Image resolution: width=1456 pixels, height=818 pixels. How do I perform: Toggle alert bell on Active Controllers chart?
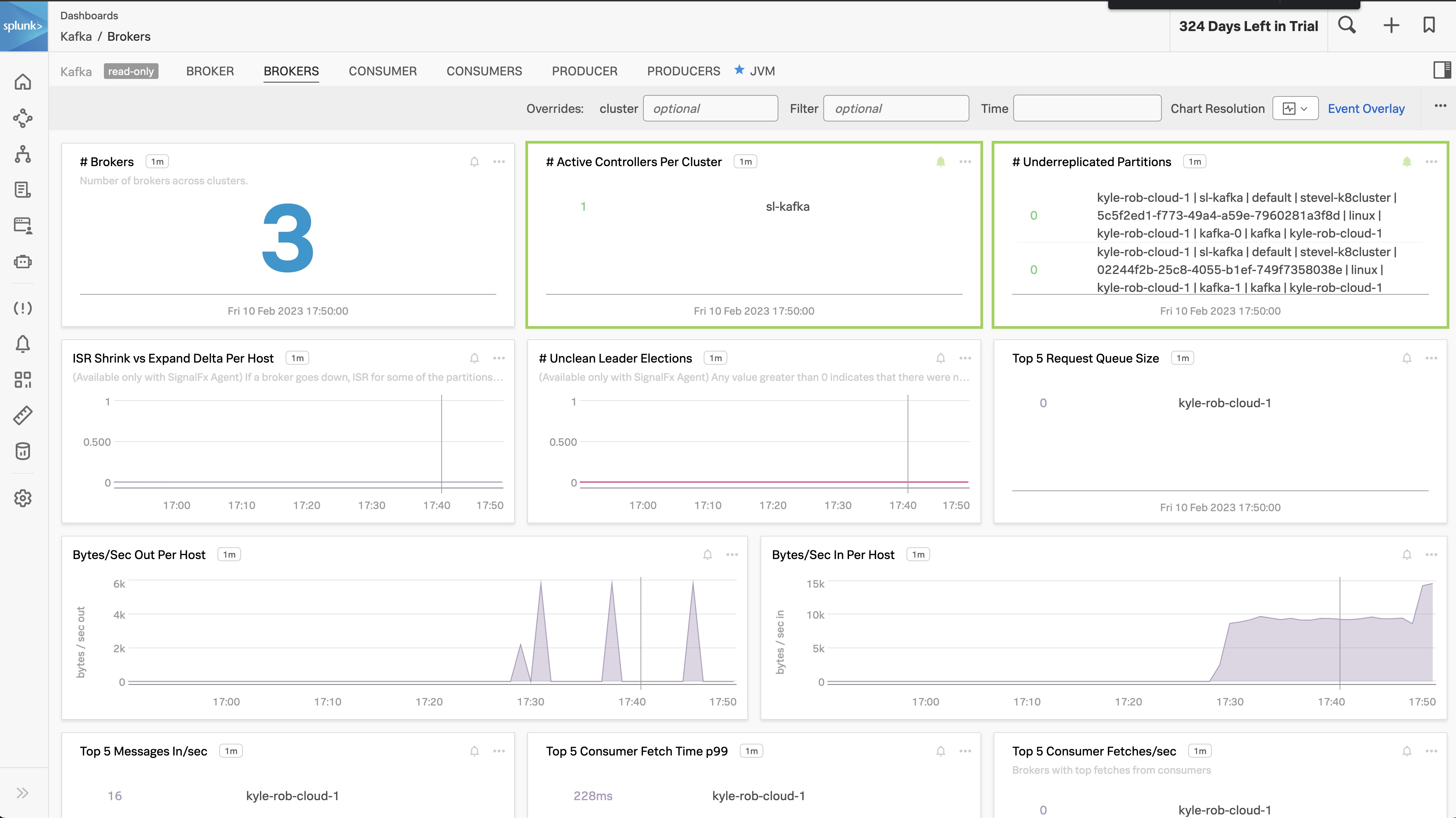940,162
